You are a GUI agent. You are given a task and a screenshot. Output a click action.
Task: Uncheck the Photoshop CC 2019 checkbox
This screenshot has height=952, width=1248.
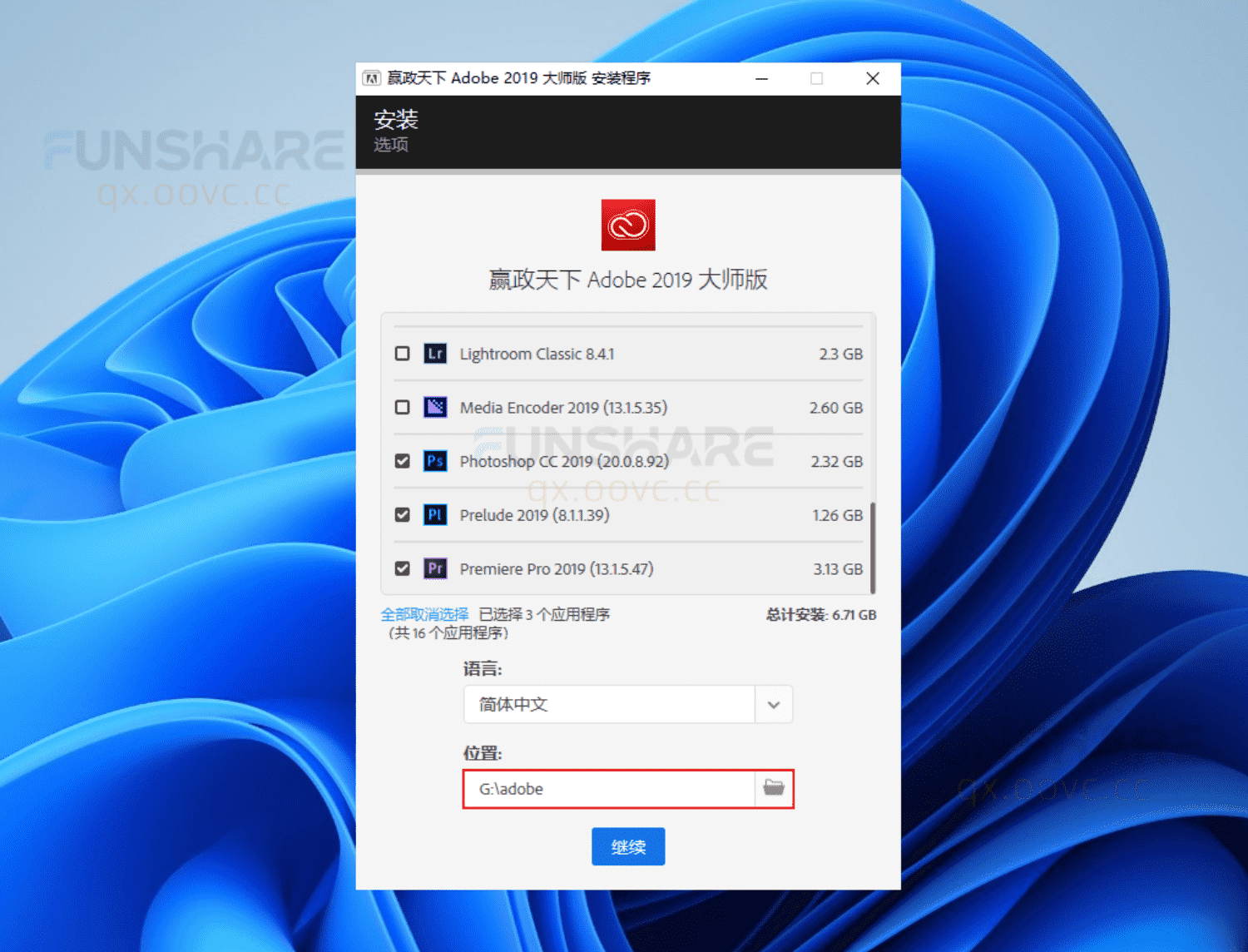403,461
